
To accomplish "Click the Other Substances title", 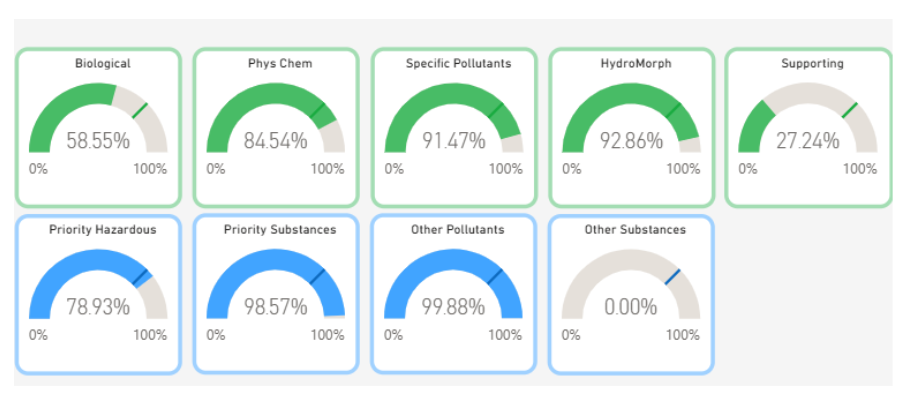I will pos(635,230).
